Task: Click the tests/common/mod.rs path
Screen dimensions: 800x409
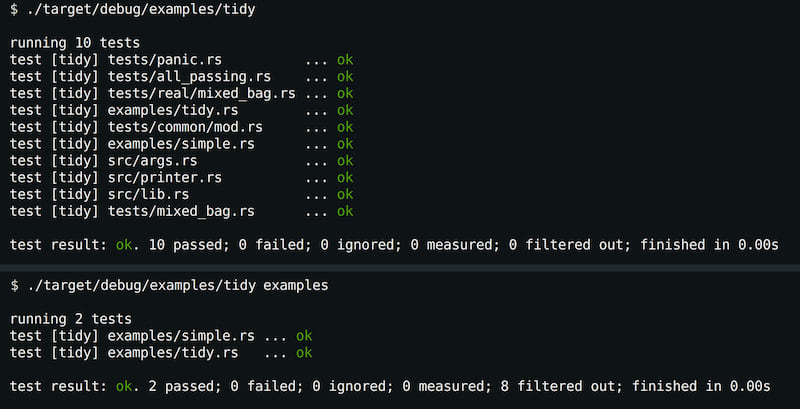Action: pos(185,127)
